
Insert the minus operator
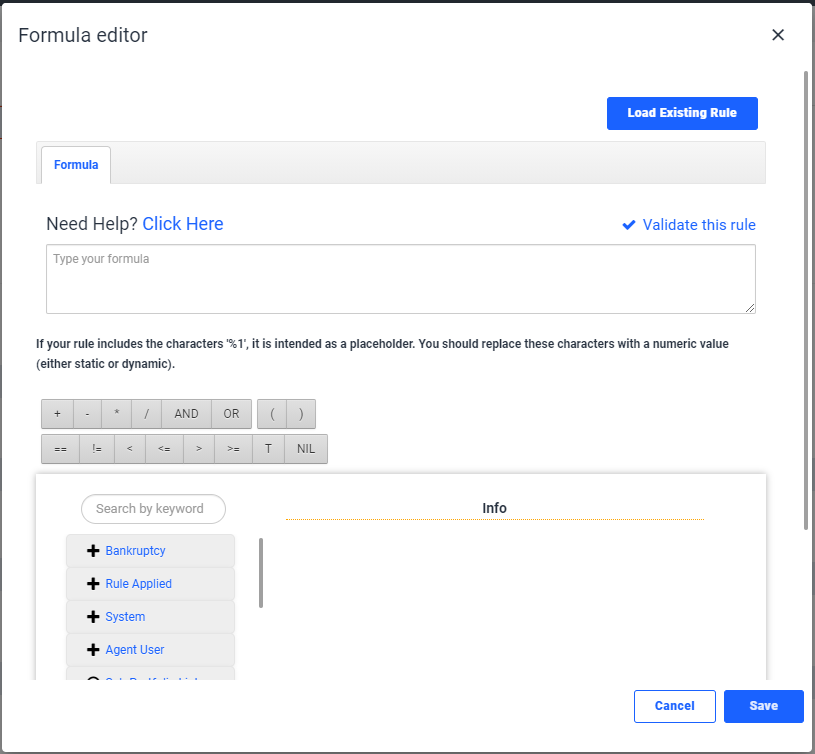(x=87, y=414)
